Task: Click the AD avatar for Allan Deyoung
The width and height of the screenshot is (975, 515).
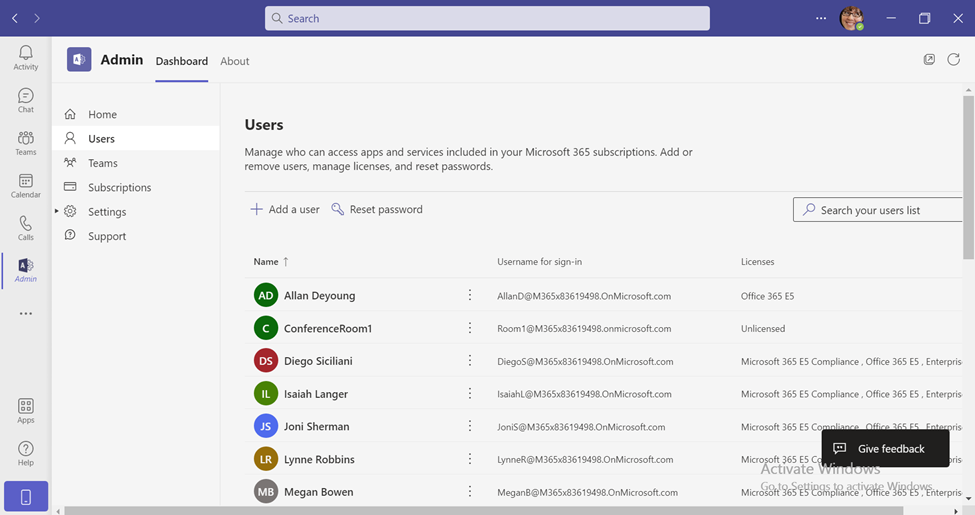Action: click(x=266, y=295)
